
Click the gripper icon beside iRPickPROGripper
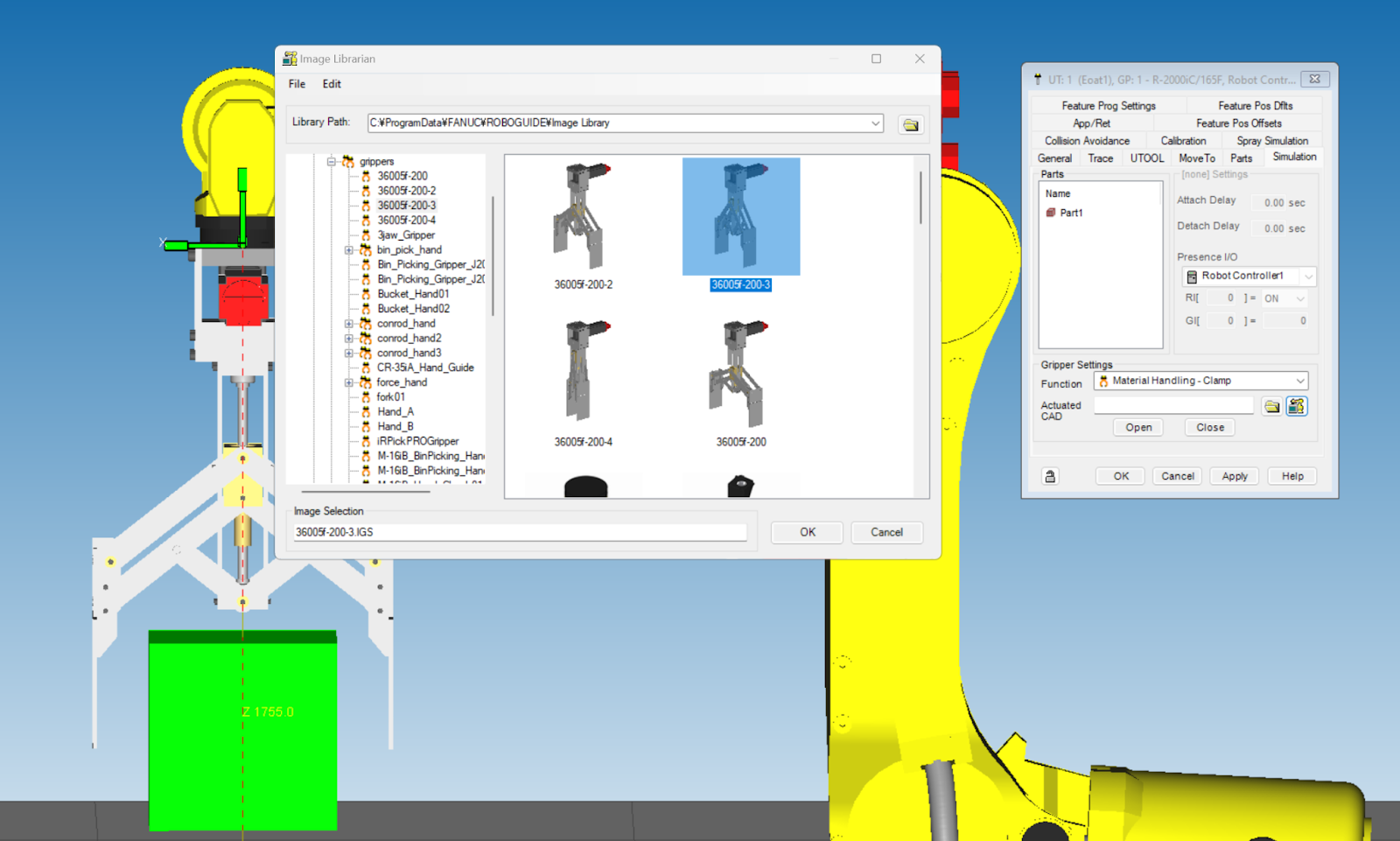click(x=366, y=441)
